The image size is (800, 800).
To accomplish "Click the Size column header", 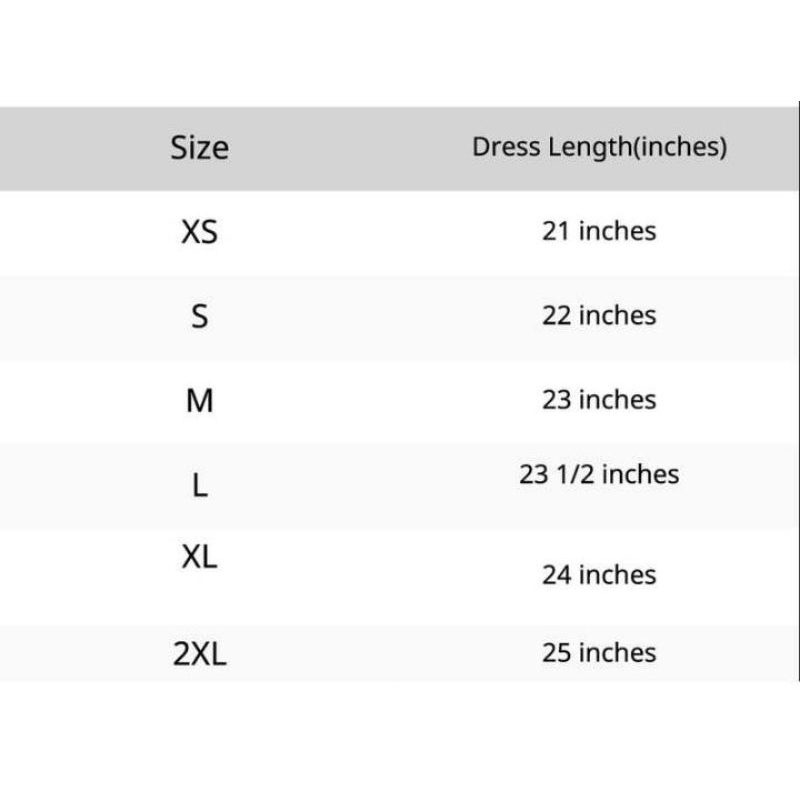I will click(199, 148).
